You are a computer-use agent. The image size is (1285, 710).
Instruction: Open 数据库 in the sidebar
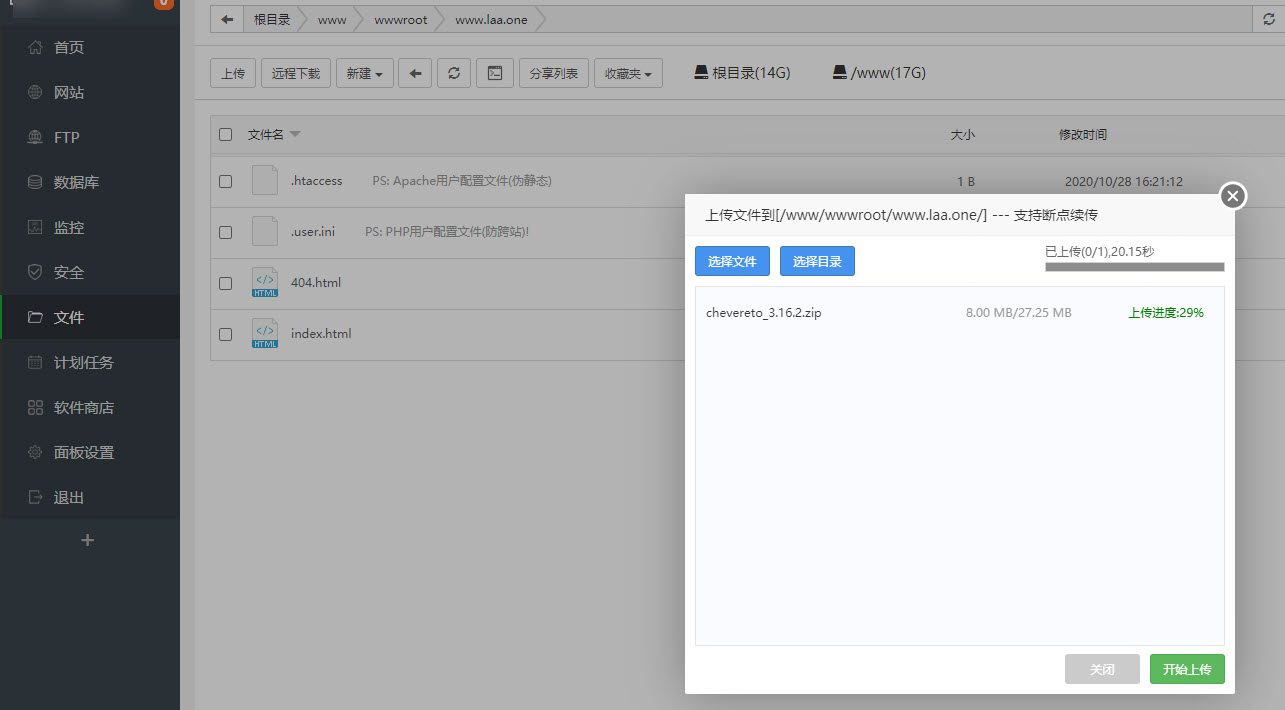[x=75, y=182]
